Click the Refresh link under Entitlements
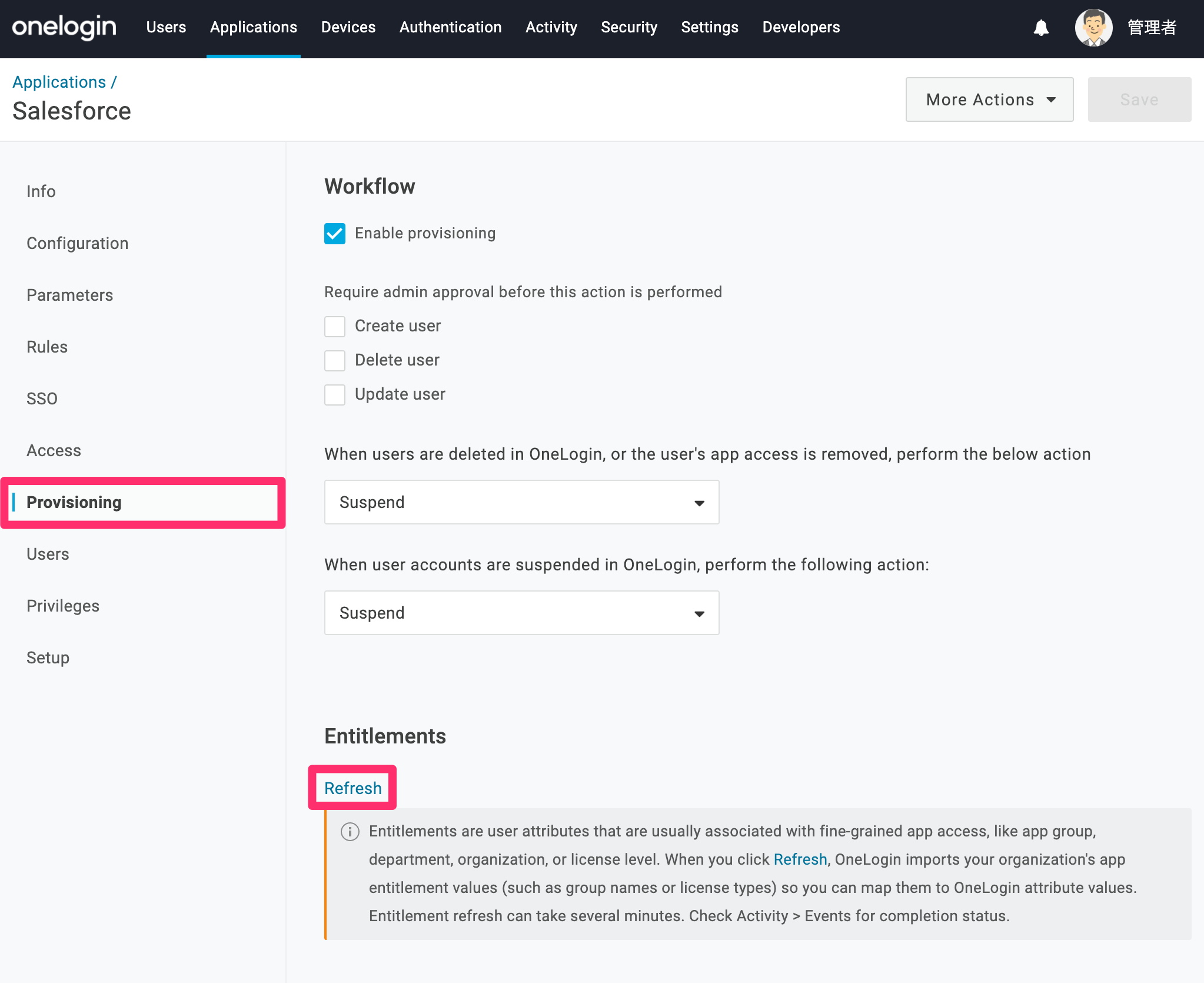This screenshot has height=983, width=1204. tap(353, 788)
